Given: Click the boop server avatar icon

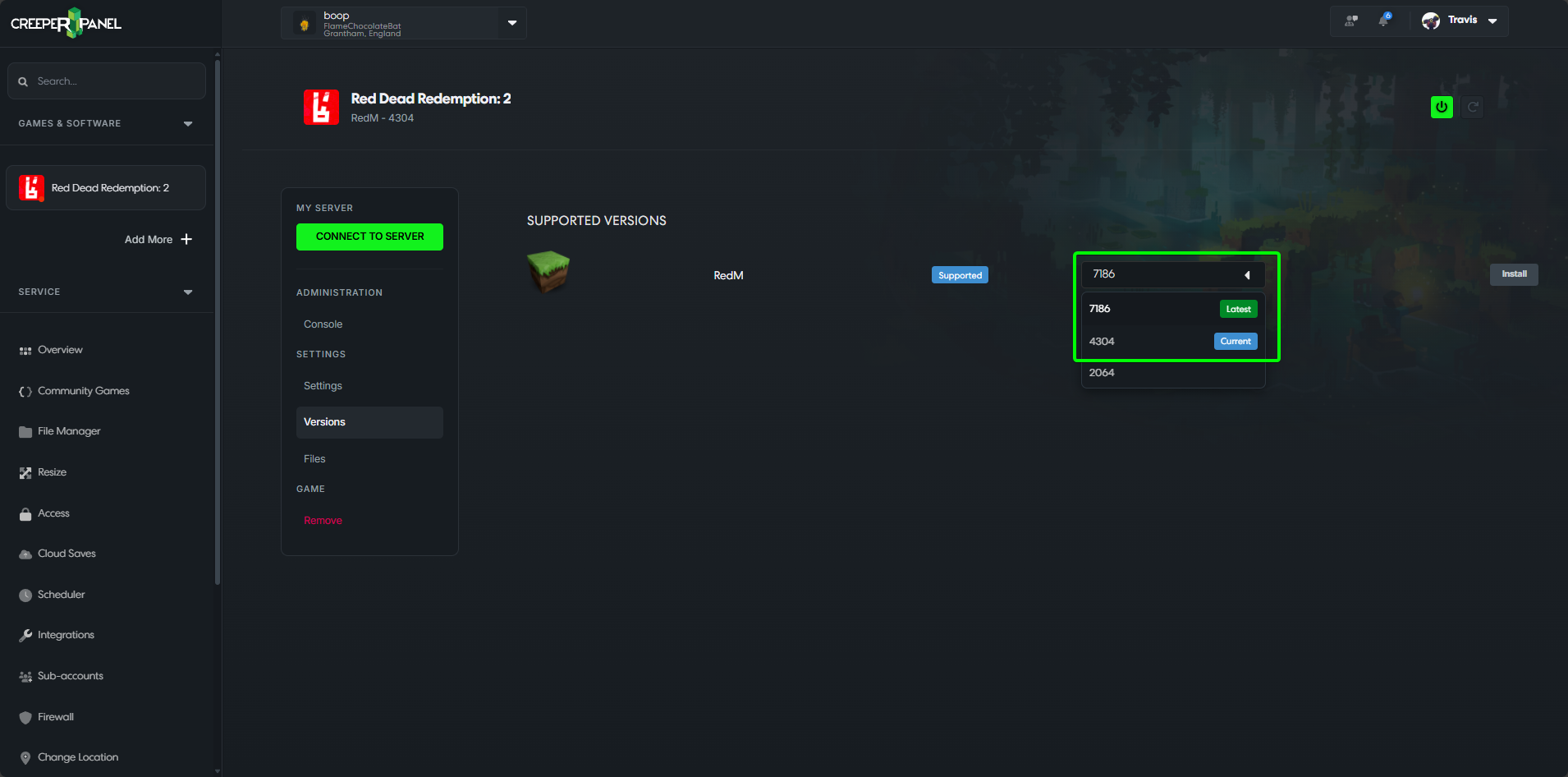Looking at the screenshot, I should 305,25.
